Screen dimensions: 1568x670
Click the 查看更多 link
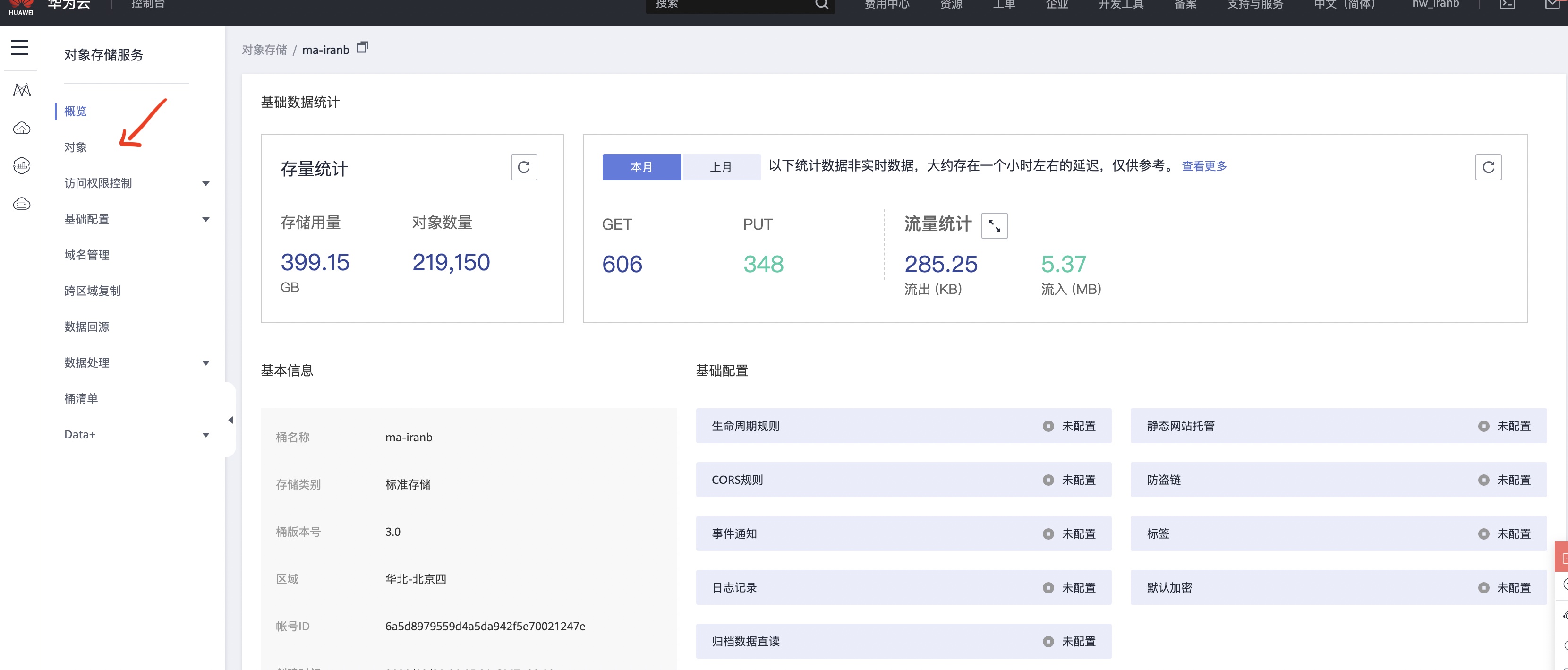pyautogui.click(x=1204, y=166)
